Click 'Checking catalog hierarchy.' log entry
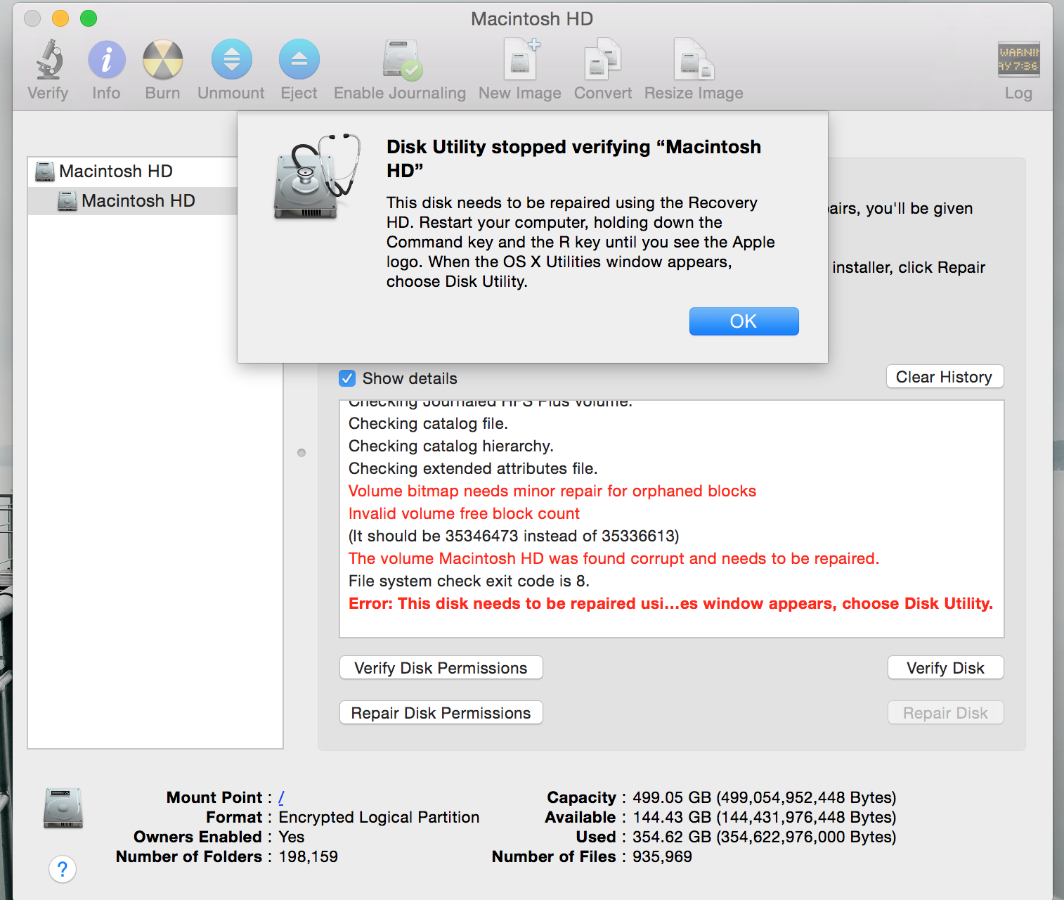 pos(451,446)
